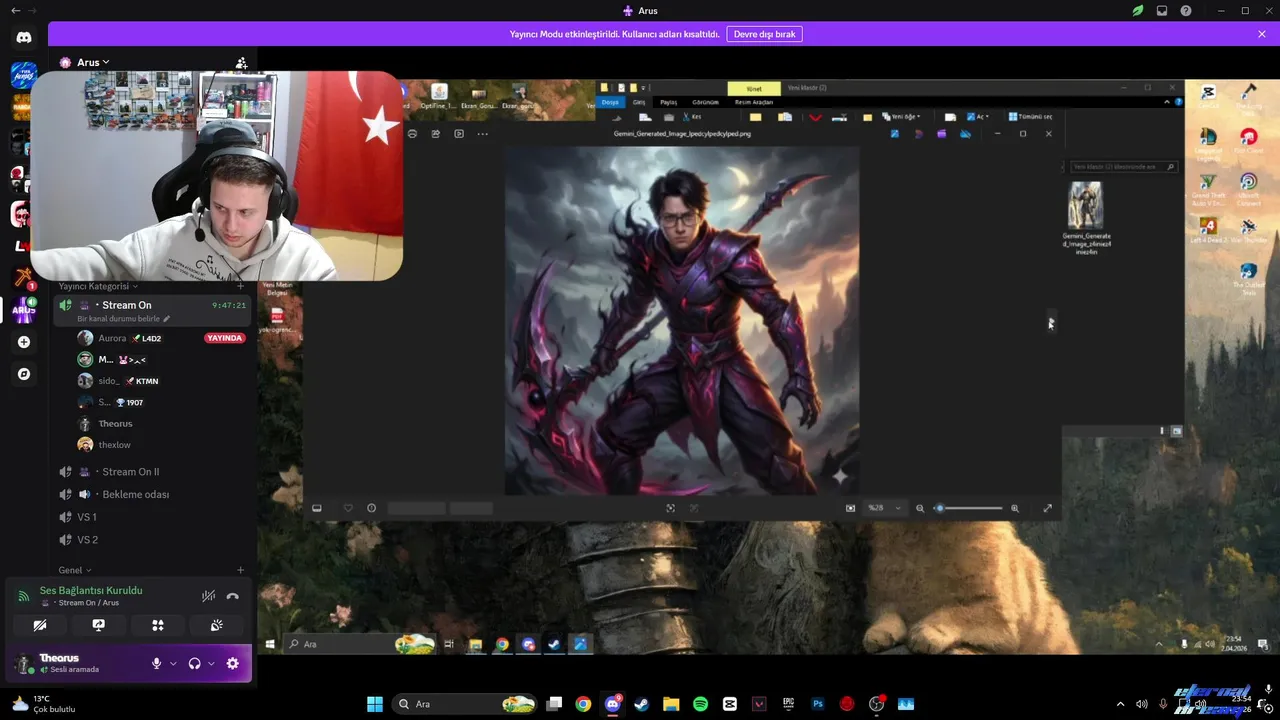Toggle camera on in voice panel
This screenshot has height=720, width=1280.
(40, 625)
